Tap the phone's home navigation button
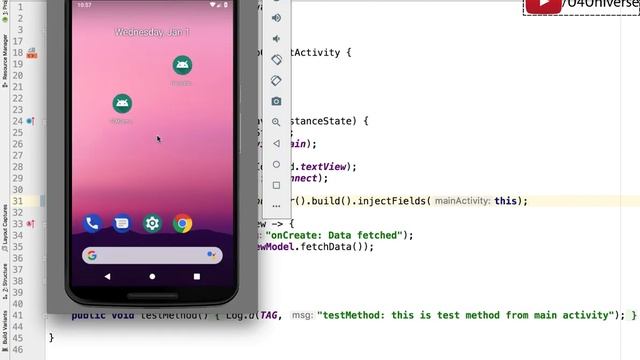640x360 pixels. pos(152,276)
